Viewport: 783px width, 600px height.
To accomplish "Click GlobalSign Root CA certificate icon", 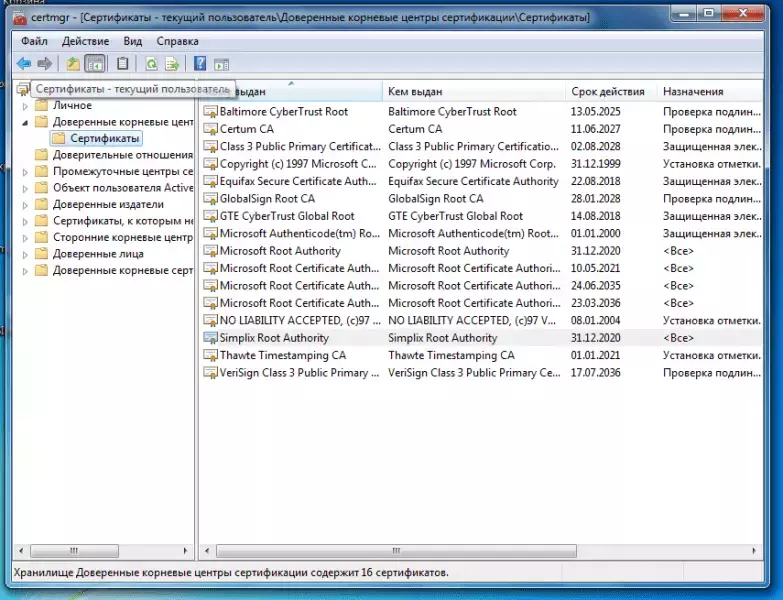I will tap(210, 199).
